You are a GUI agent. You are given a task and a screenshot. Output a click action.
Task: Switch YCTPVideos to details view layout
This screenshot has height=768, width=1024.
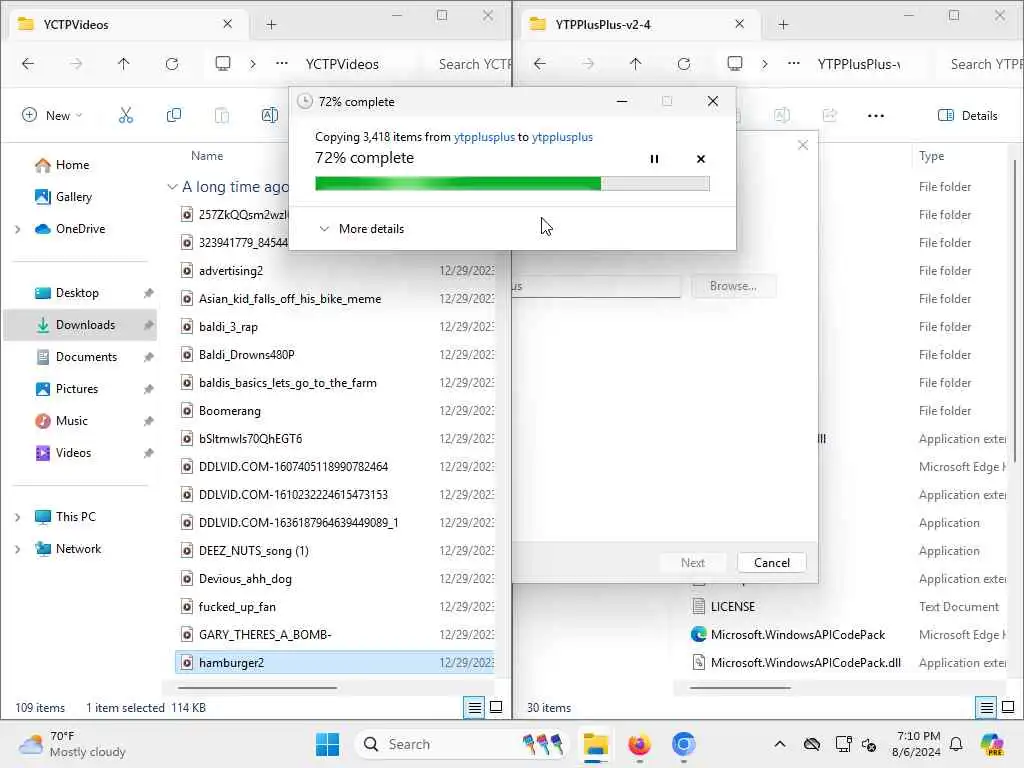(x=474, y=707)
